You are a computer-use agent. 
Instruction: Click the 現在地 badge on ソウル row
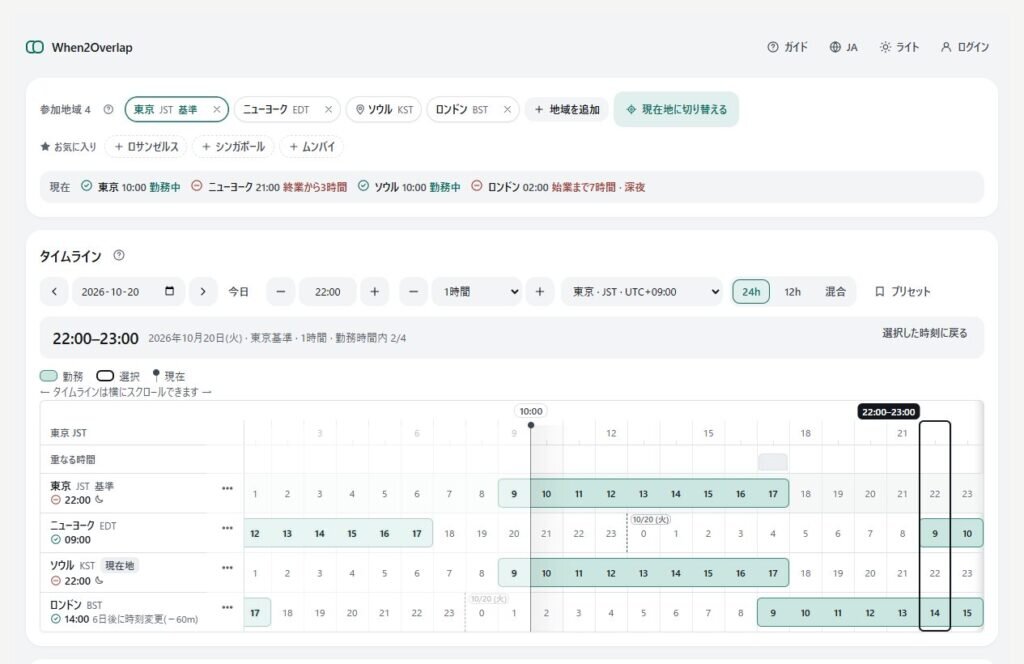tap(120, 565)
